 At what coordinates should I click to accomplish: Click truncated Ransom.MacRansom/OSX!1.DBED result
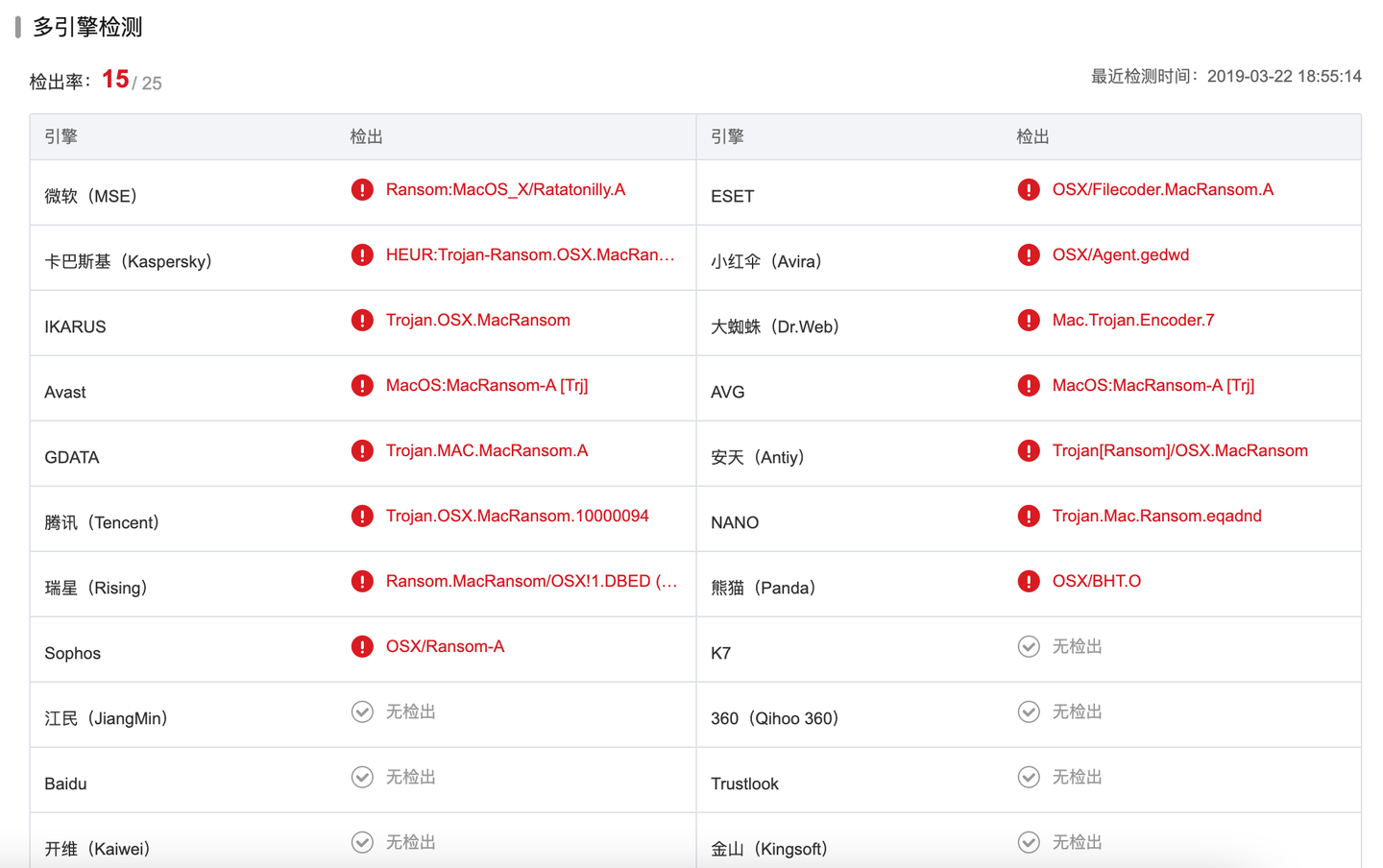[x=531, y=581]
